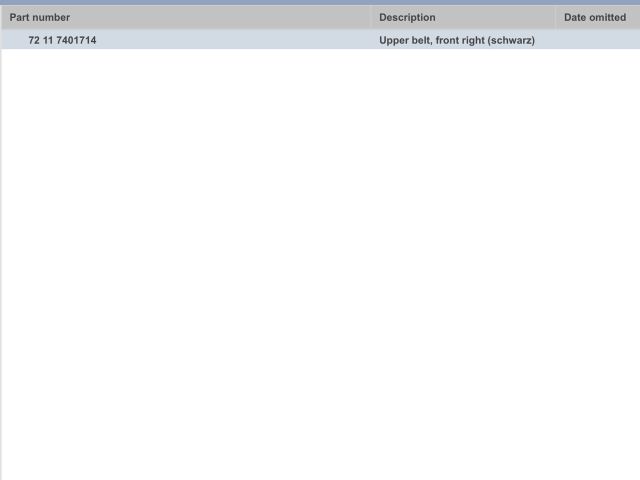Screen dimensions: 640x480
Task: Click the Date omitted column header
Action: coord(595,17)
